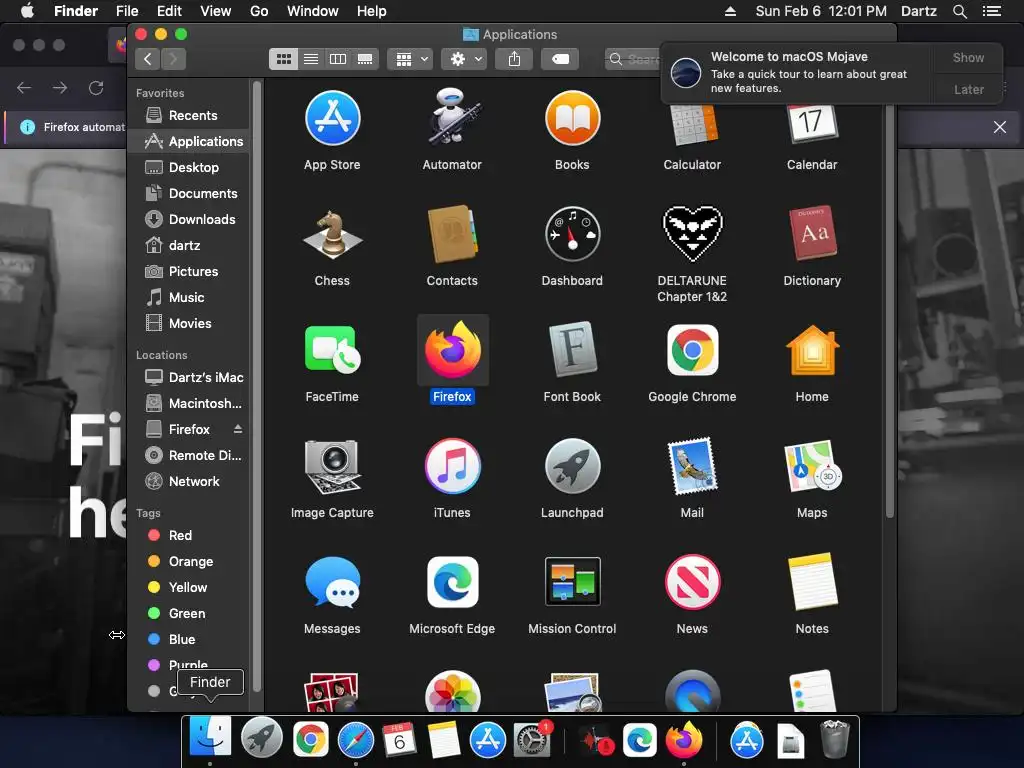Image resolution: width=1024 pixels, height=768 pixels.
Task: Select the Image Capture app icon
Action: coord(332,466)
